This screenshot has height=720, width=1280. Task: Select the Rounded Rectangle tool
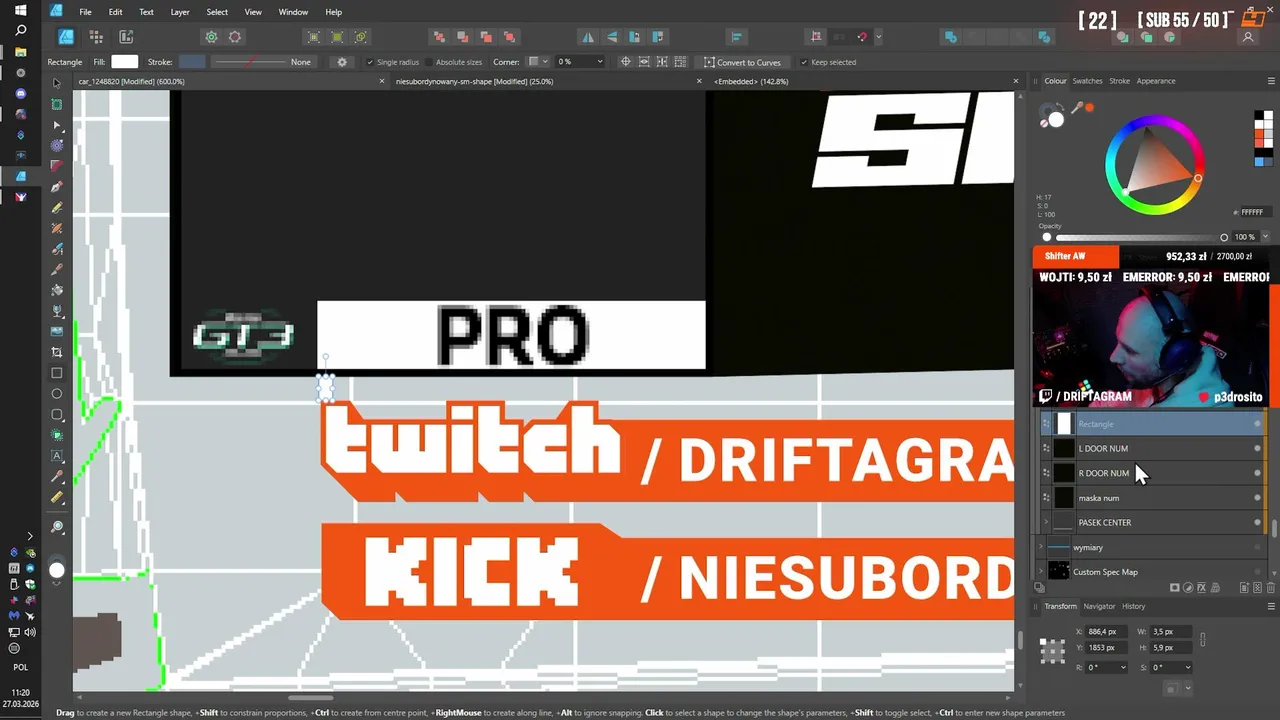(x=57, y=414)
